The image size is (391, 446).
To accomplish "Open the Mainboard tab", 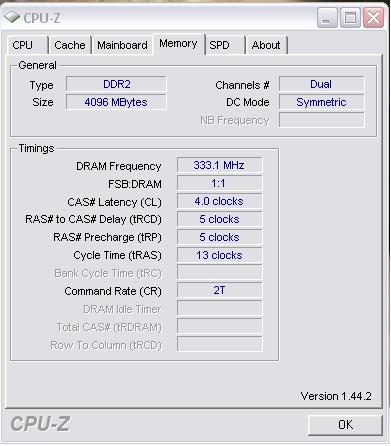I will pos(122,45).
